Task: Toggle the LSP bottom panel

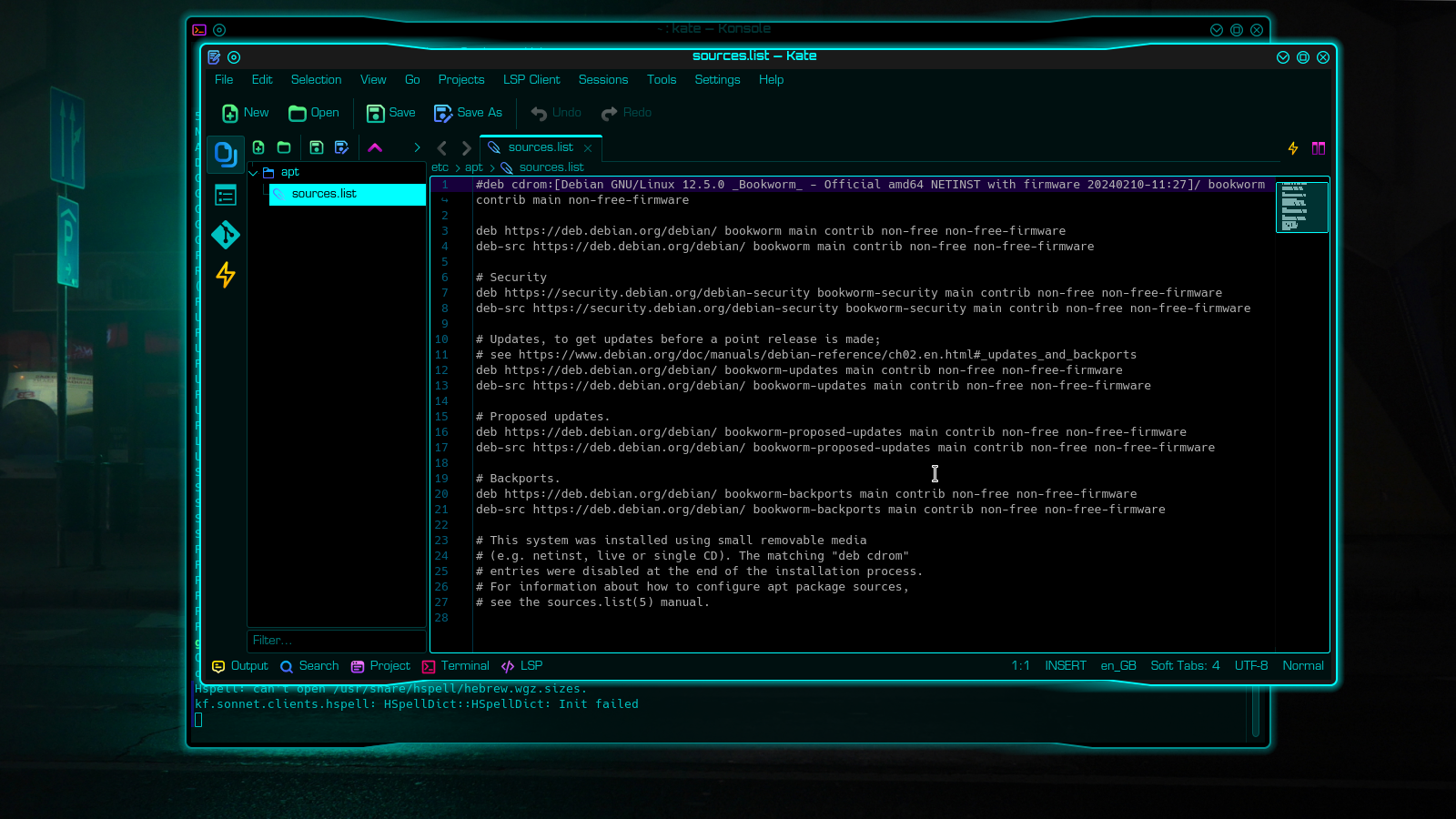Action: point(522,666)
